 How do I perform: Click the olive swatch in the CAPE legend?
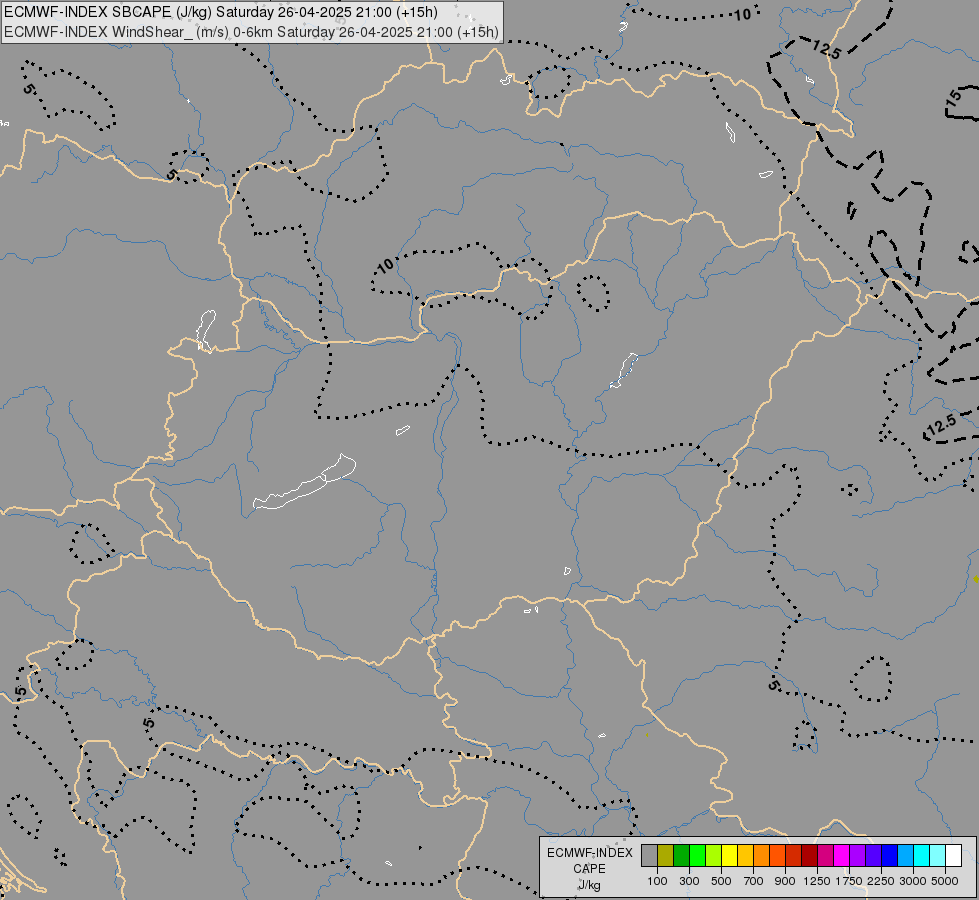click(x=666, y=856)
